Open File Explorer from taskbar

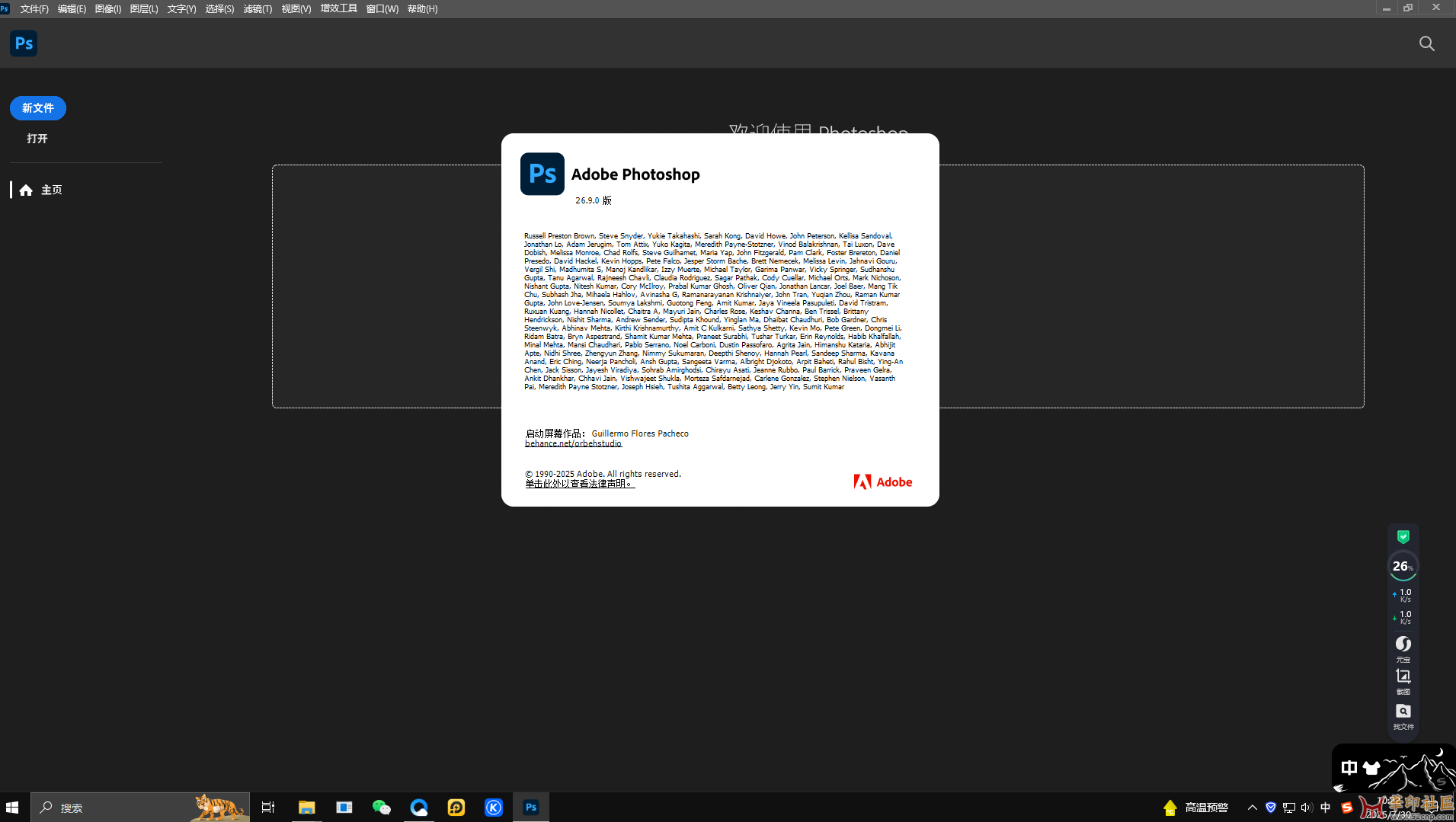point(306,808)
